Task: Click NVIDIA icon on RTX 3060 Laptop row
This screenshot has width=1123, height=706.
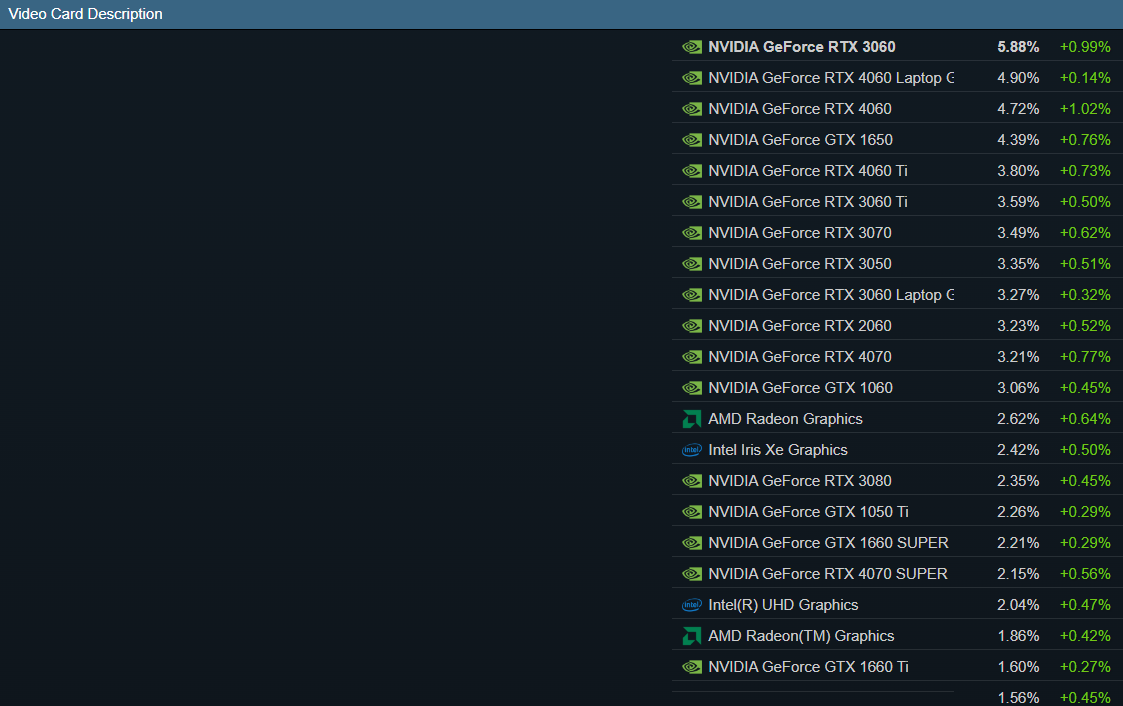Action: 692,295
